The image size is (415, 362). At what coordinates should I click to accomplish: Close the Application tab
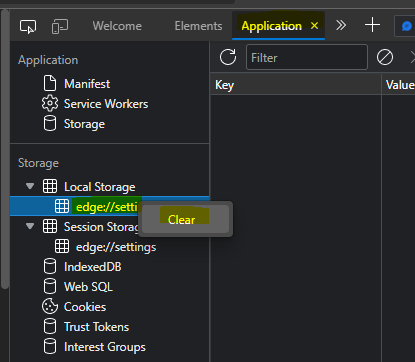(314, 26)
